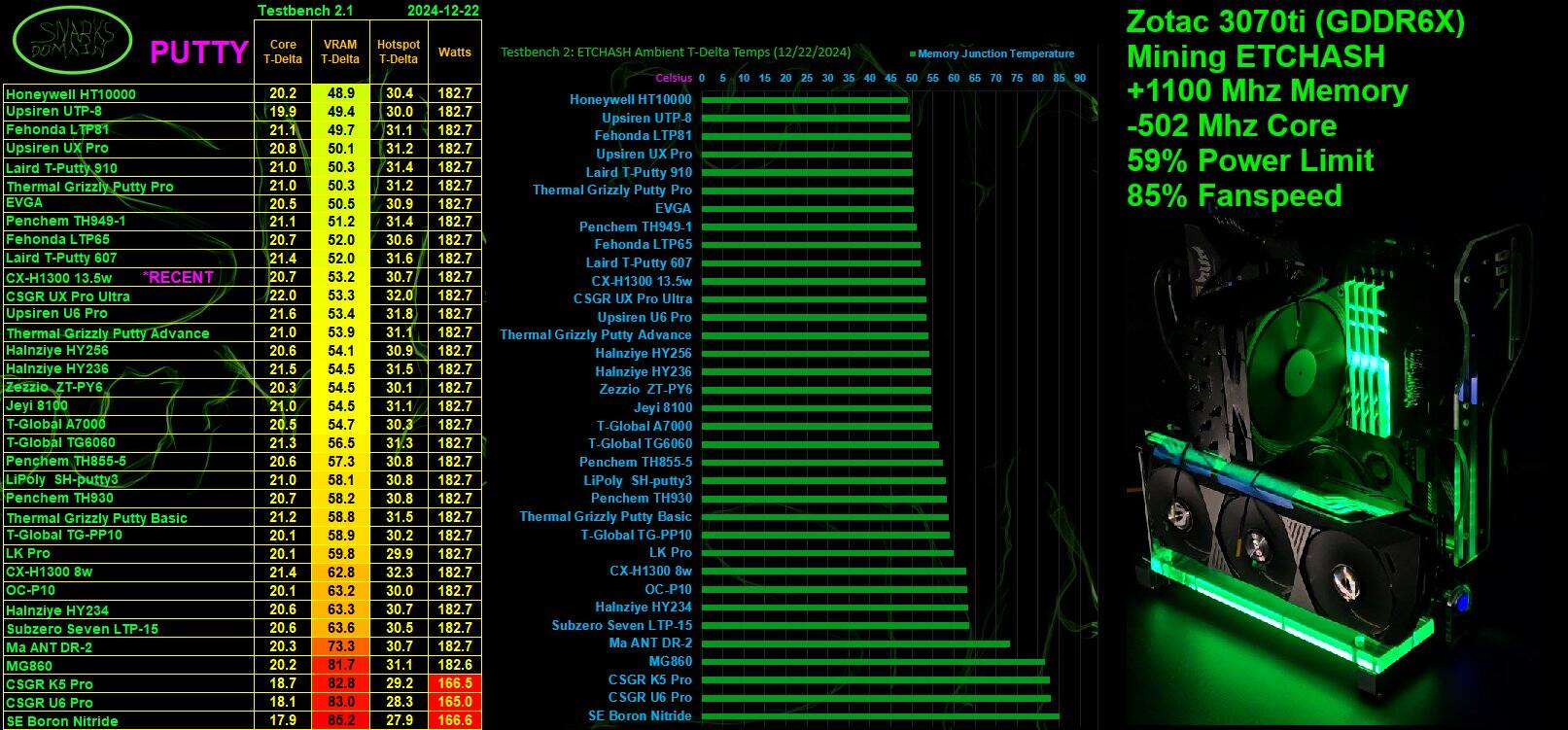Click chart label Penchem TH930
1568x730 pixels.
coord(642,498)
